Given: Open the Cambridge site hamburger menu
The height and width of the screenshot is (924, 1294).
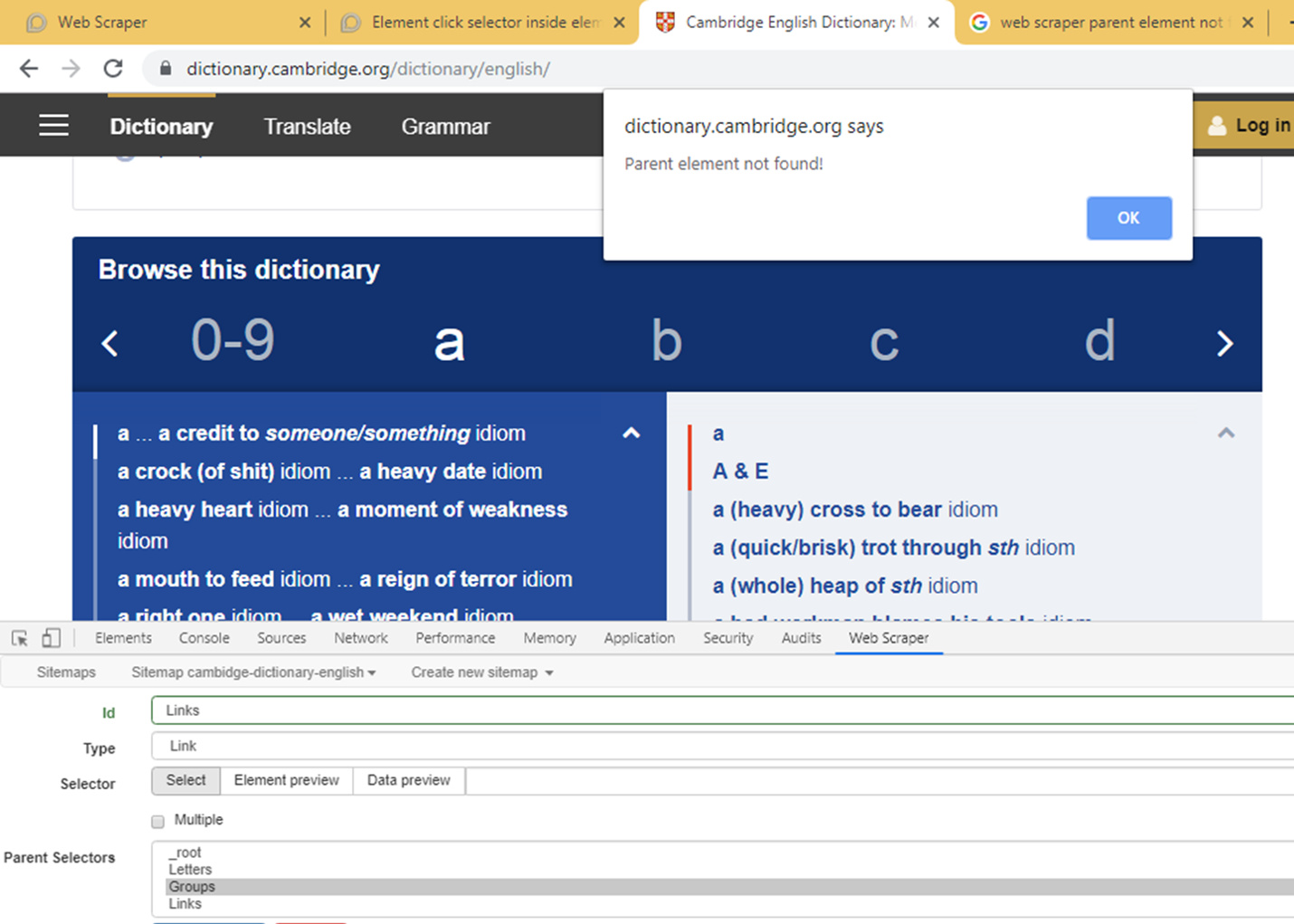Looking at the screenshot, I should click(53, 125).
